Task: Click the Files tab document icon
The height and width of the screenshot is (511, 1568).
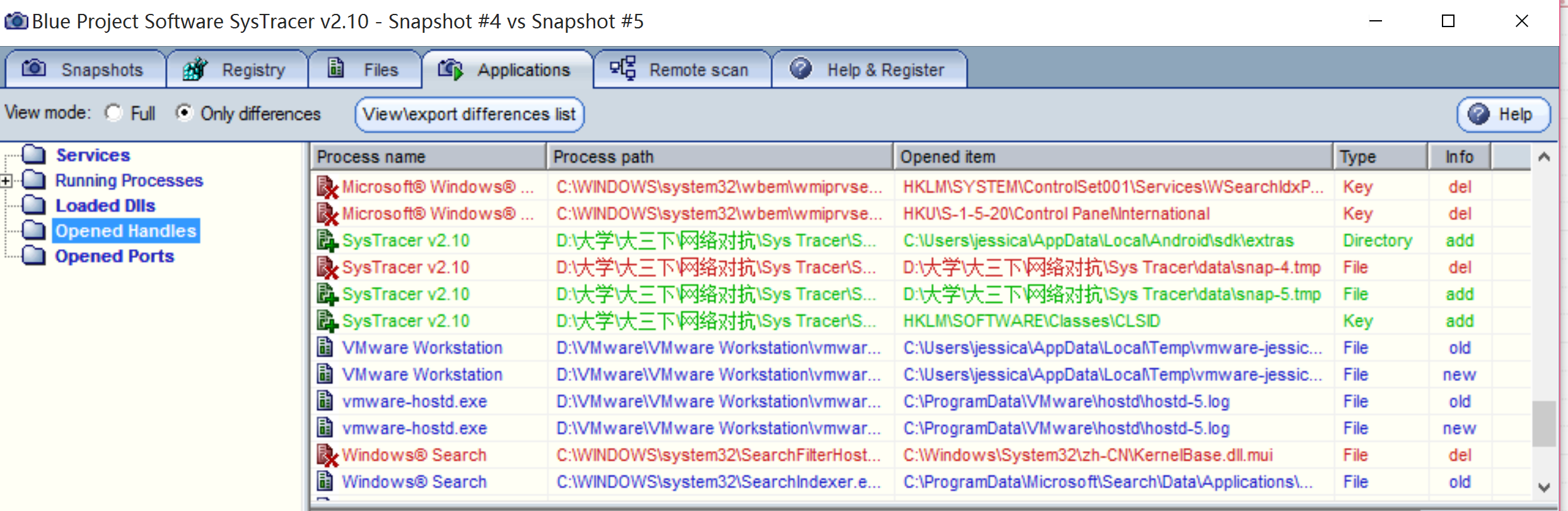Action: pyautogui.click(x=336, y=68)
